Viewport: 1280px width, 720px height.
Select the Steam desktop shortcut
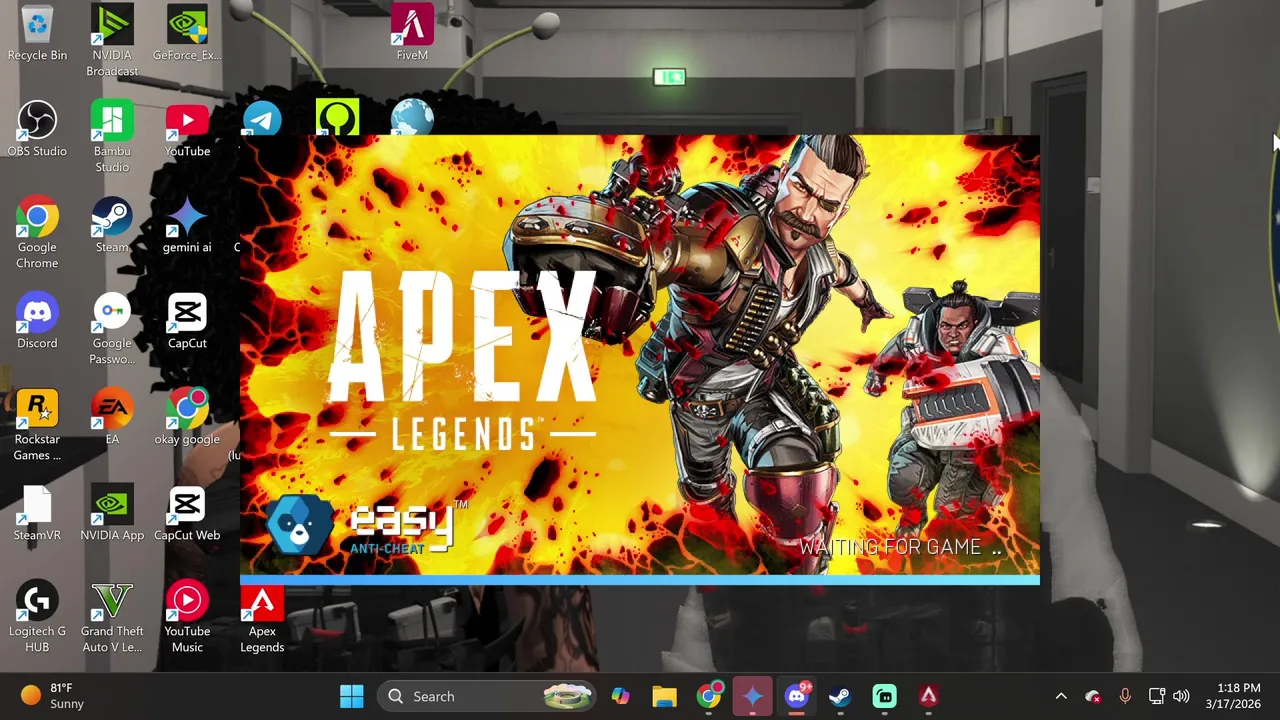tap(112, 226)
